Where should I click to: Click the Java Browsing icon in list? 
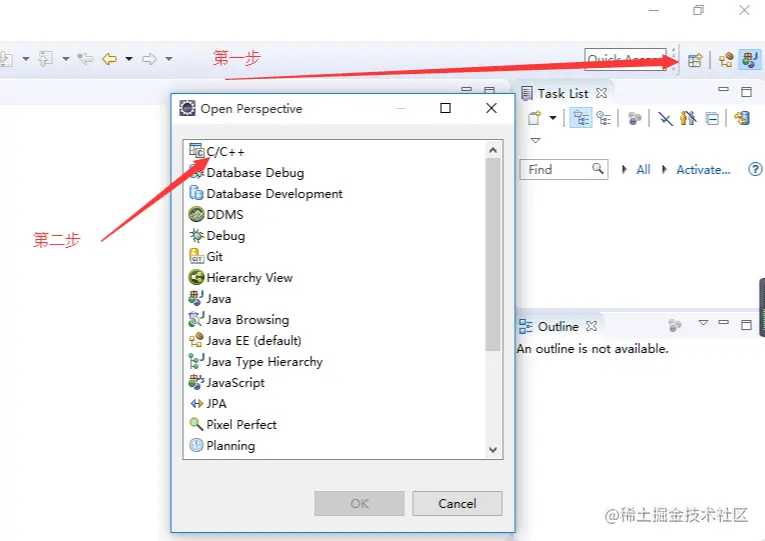(x=196, y=320)
